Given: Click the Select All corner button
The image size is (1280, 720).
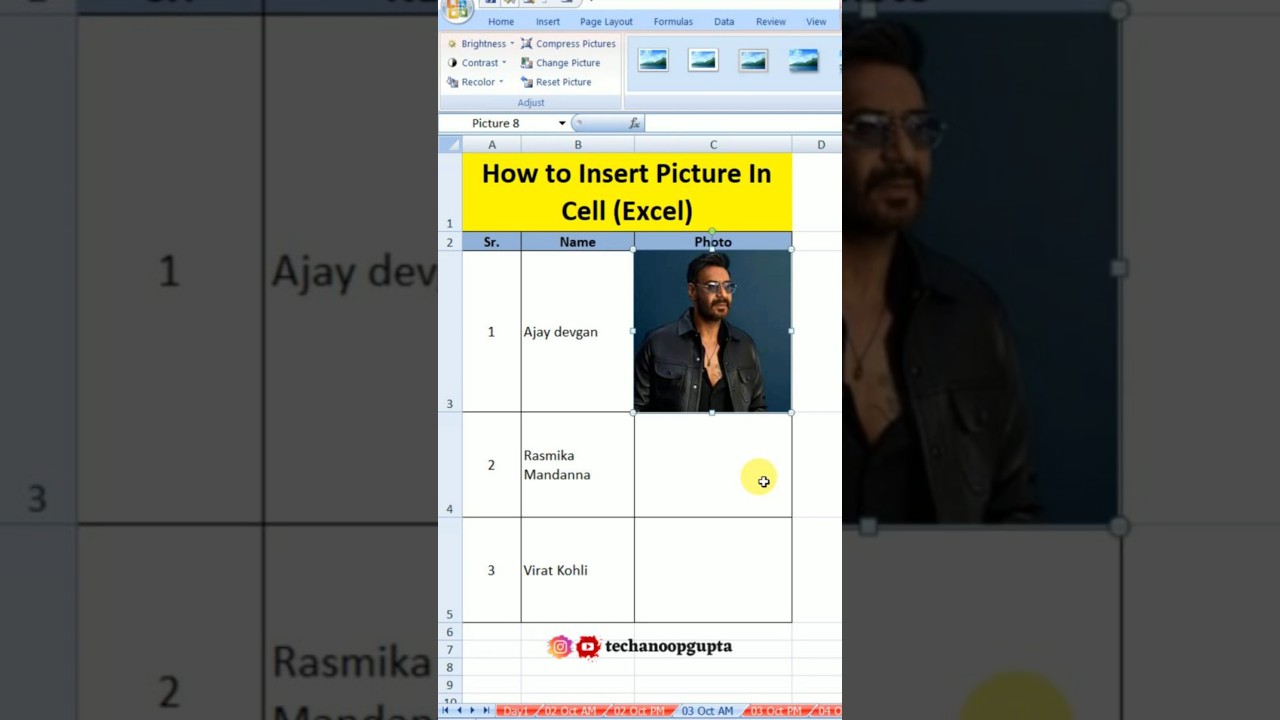Looking at the screenshot, I should click(450, 145).
